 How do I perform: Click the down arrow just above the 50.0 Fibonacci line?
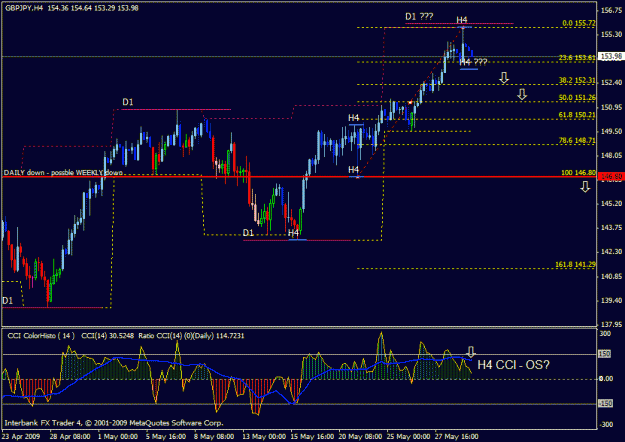point(522,94)
